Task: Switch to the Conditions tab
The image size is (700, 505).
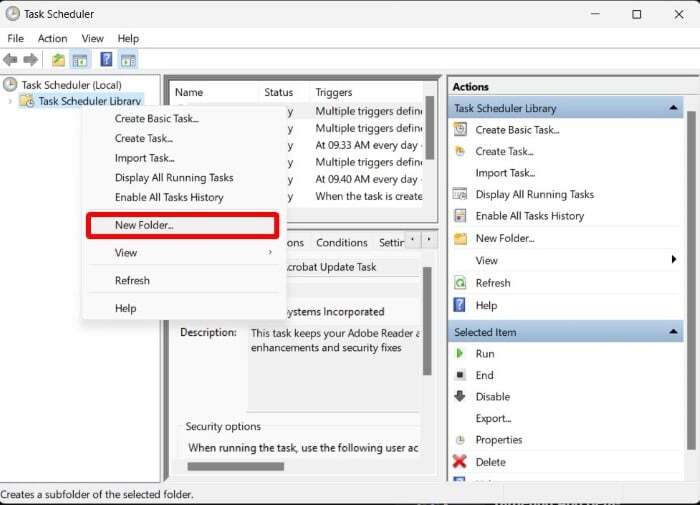Action: [342, 242]
